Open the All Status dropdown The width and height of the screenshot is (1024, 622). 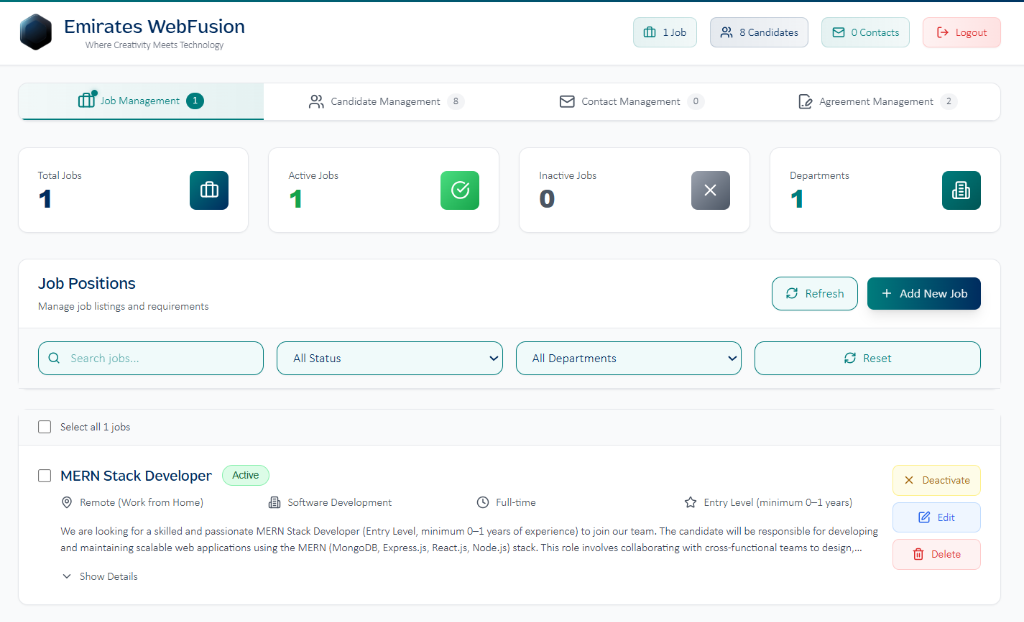(389, 358)
